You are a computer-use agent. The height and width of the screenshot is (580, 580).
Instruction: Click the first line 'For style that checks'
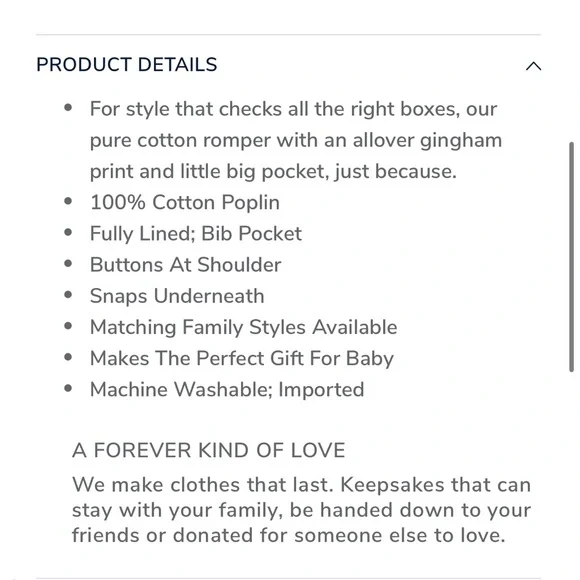[x=293, y=109]
